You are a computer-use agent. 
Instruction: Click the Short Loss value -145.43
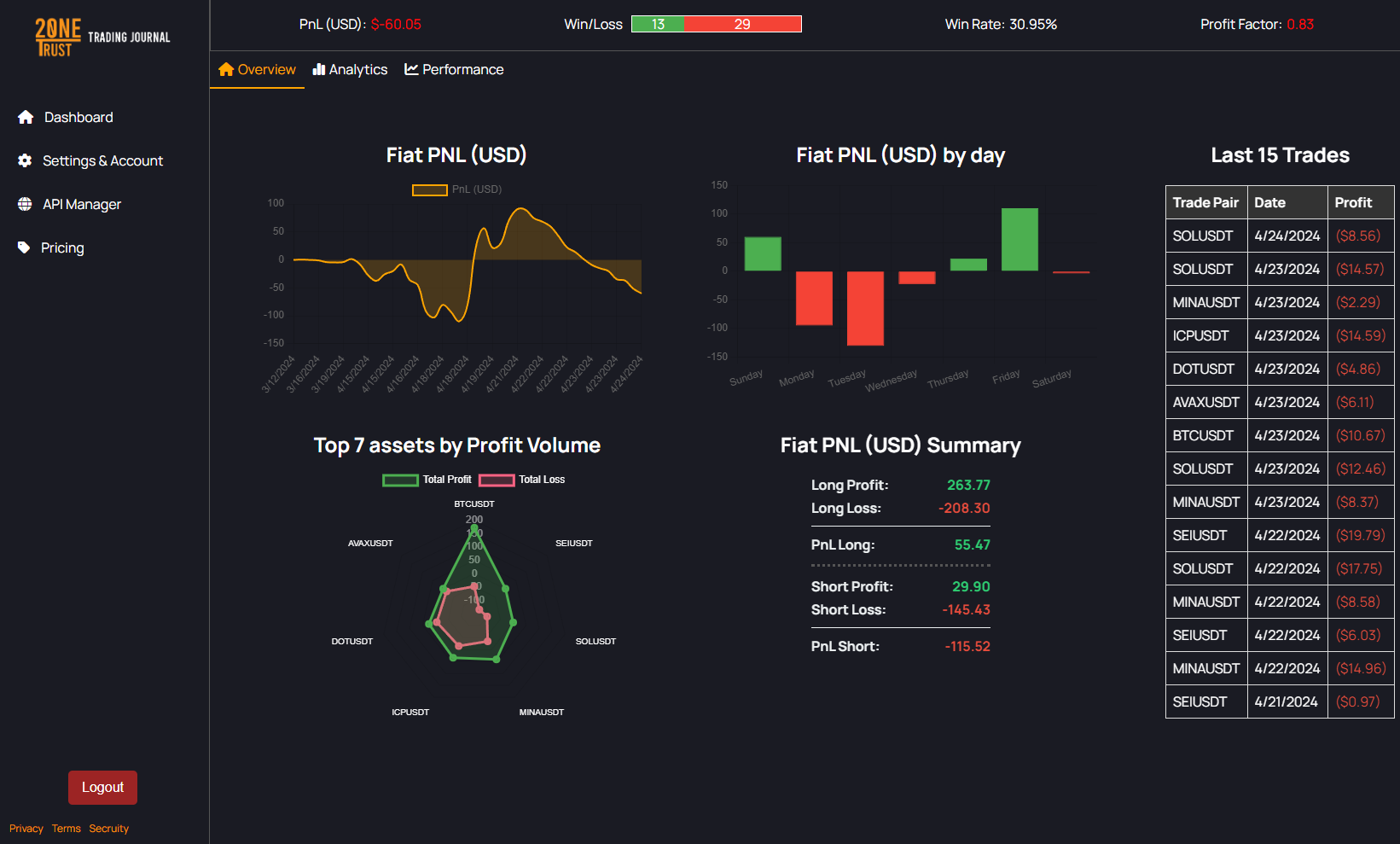click(966, 609)
